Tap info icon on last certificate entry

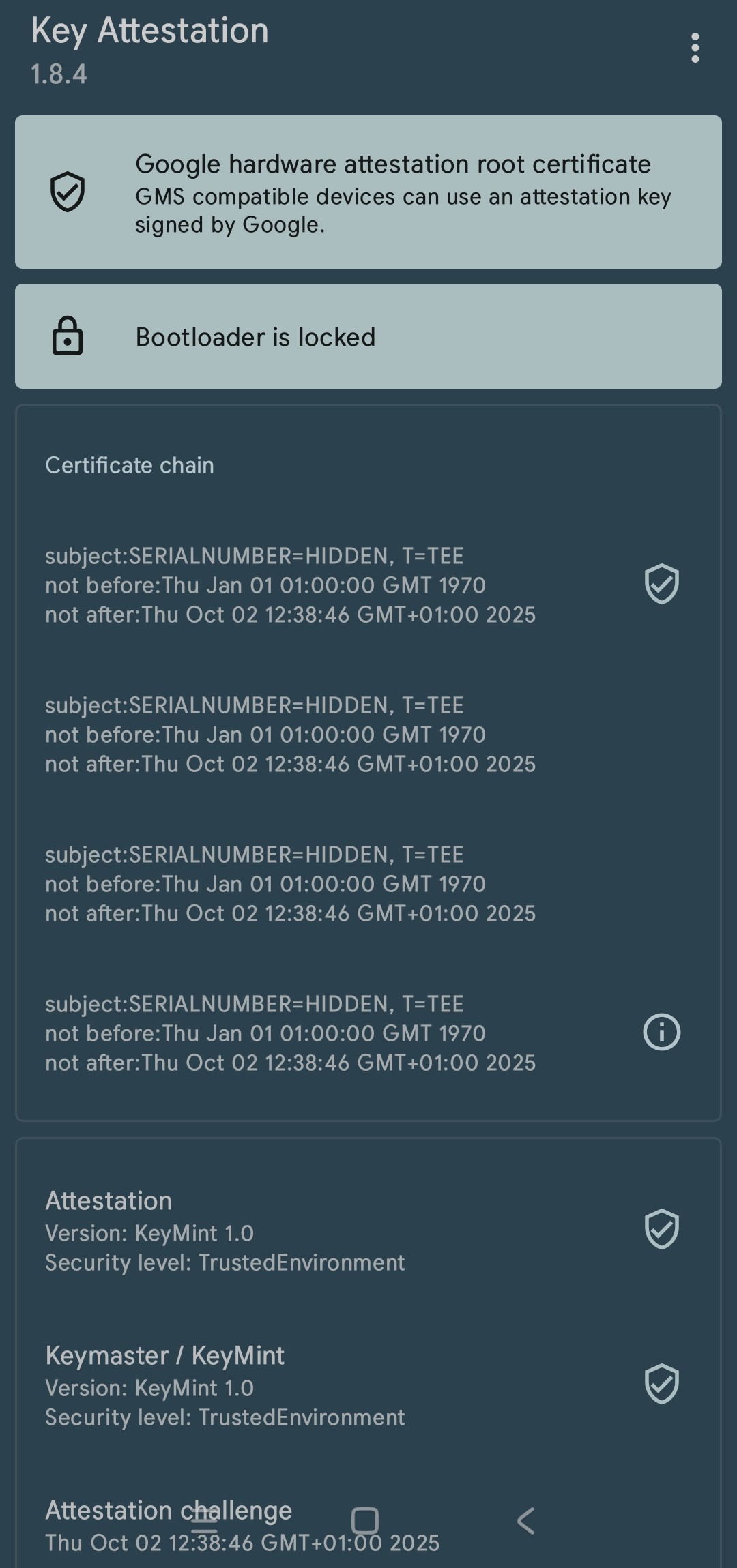[x=661, y=1032]
